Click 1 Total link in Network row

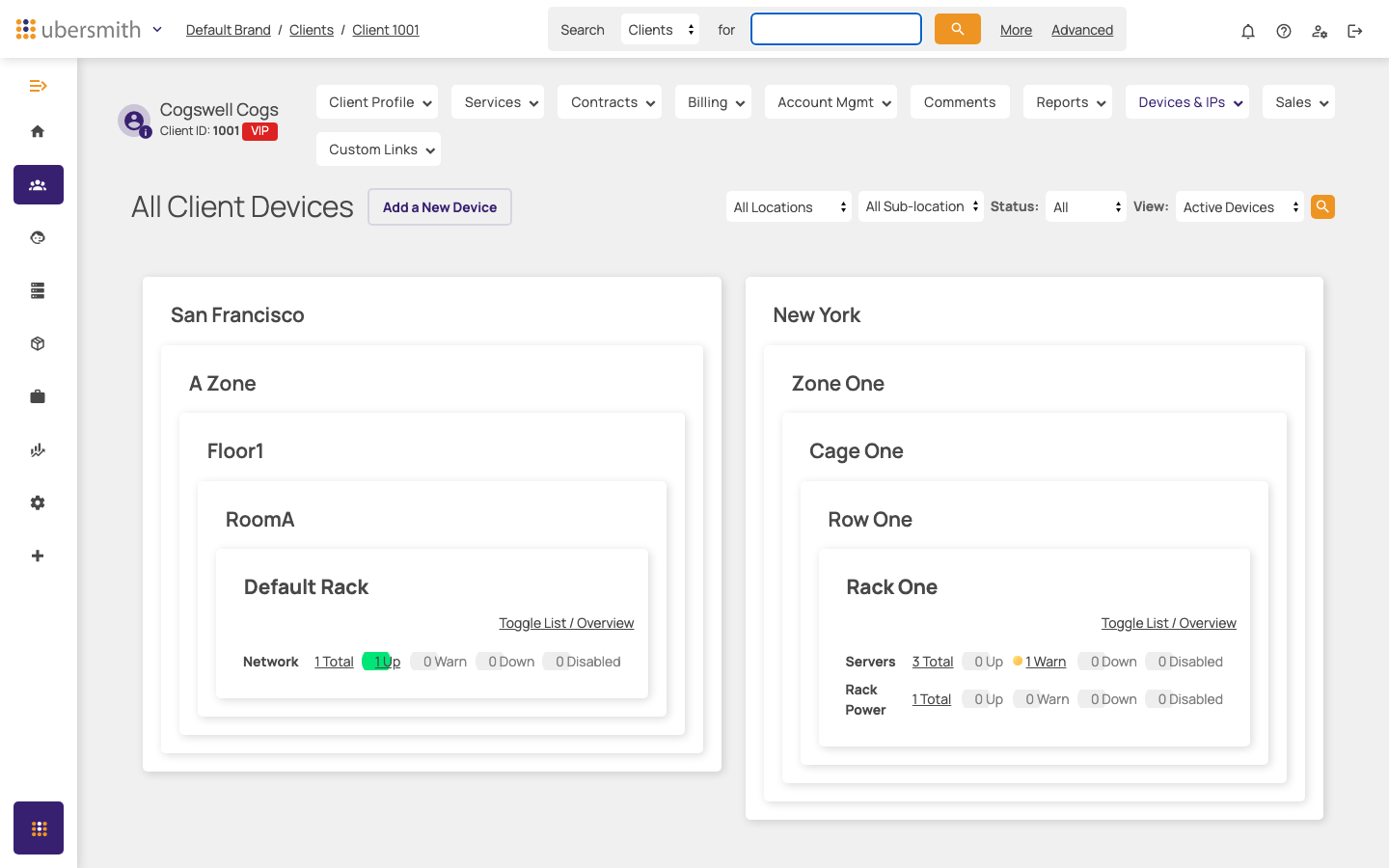[334, 662]
